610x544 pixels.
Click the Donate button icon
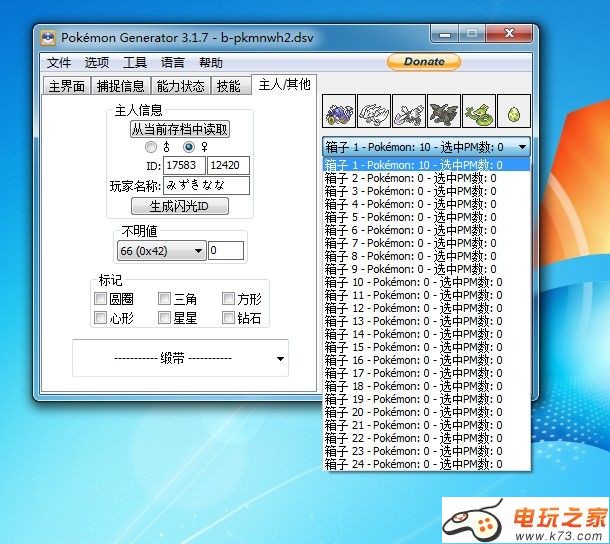tap(424, 61)
